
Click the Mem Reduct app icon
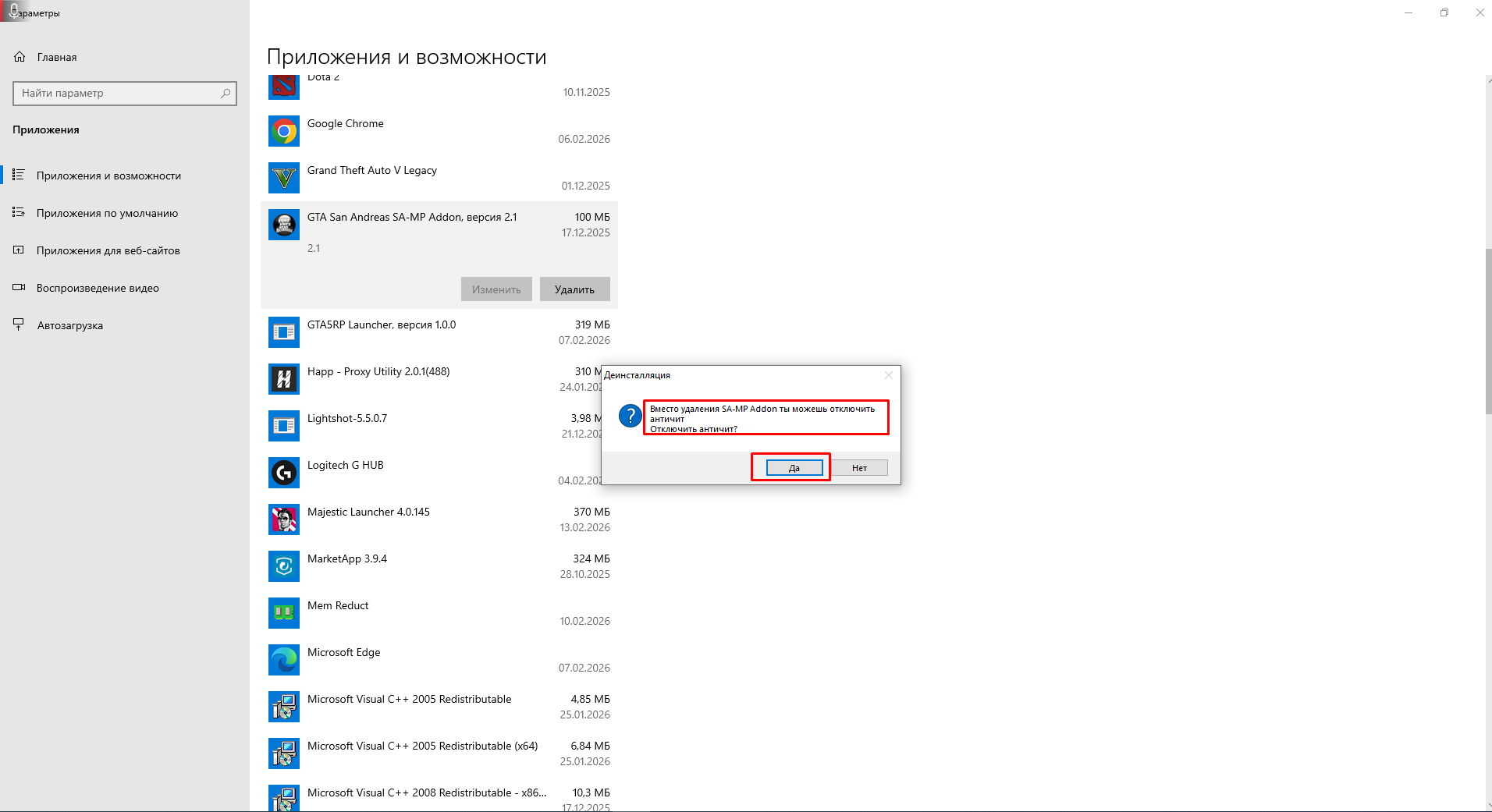284,613
